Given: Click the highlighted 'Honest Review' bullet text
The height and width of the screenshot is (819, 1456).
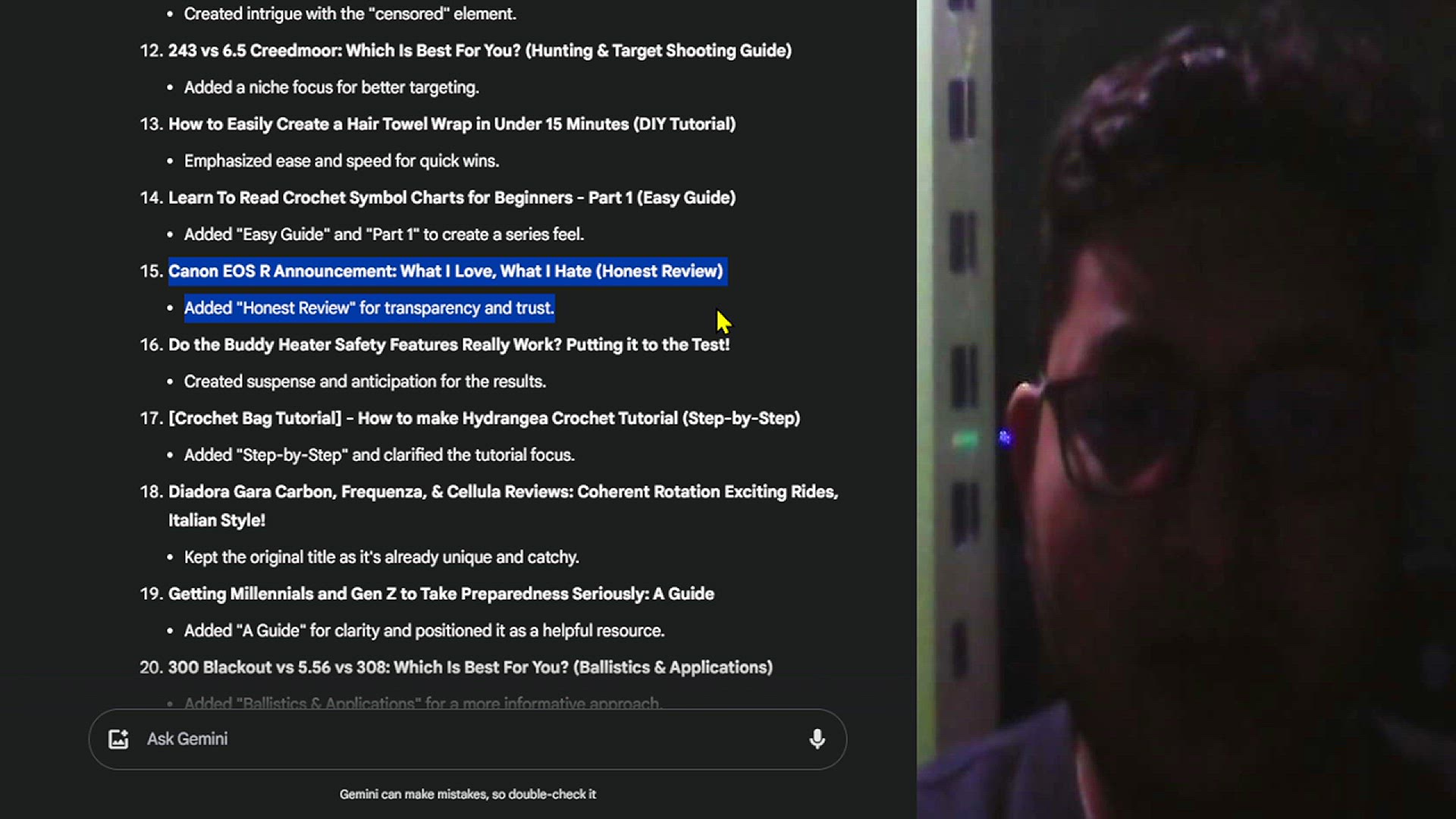Looking at the screenshot, I should click(x=369, y=309).
